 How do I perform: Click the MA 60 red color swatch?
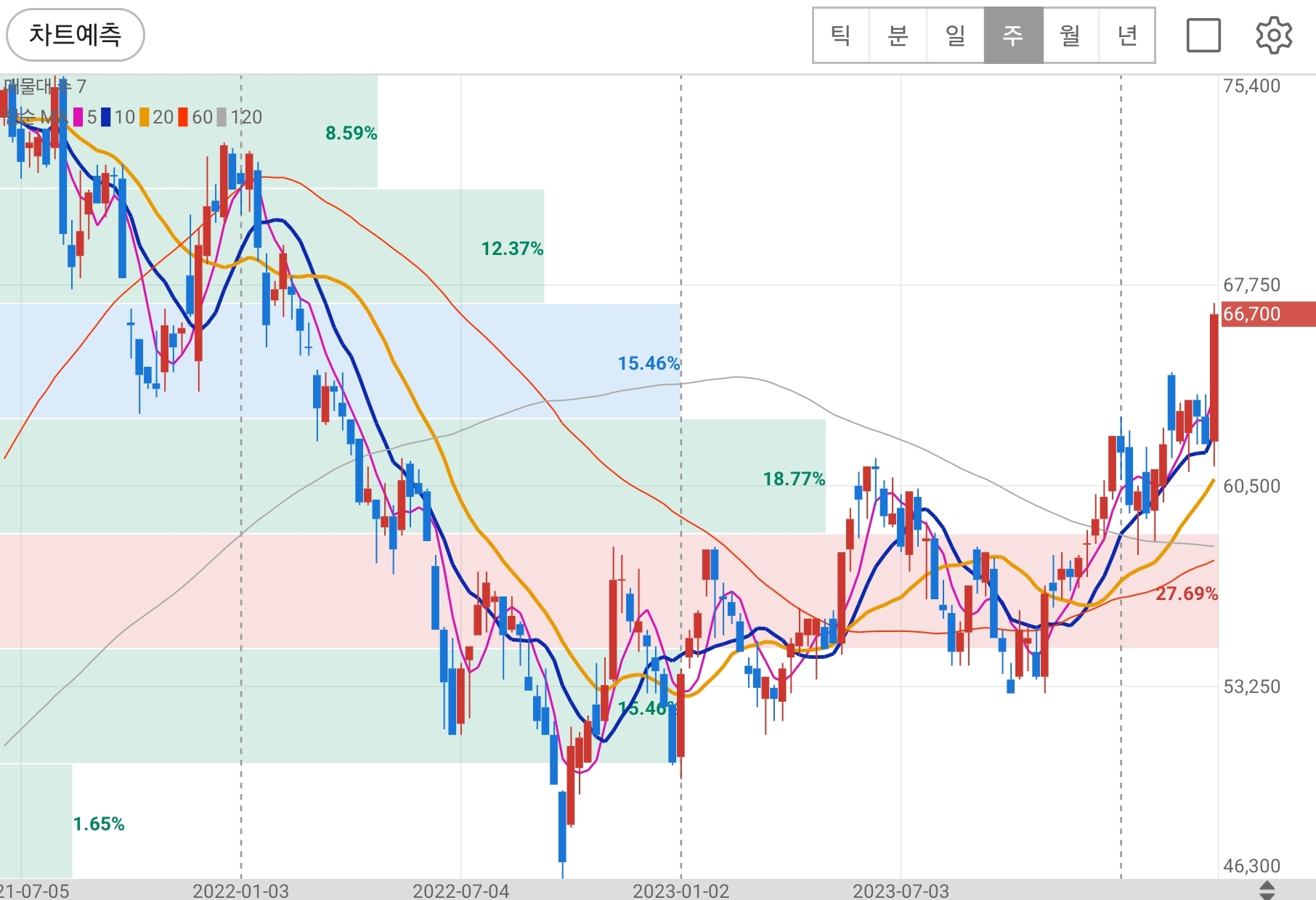click(183, 117)
